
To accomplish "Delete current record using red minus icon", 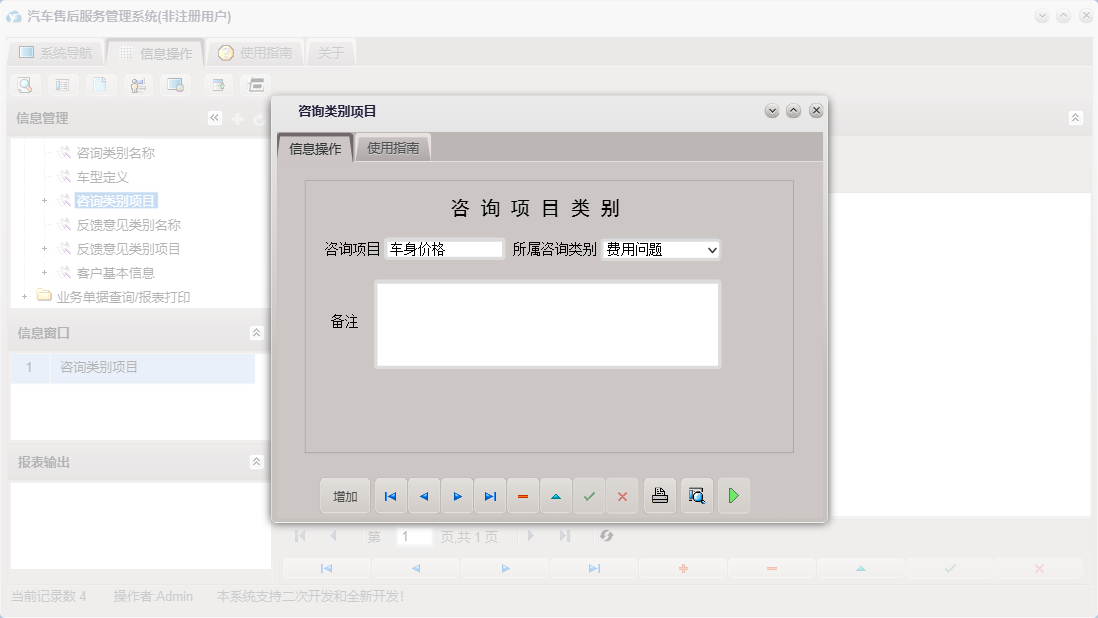I will (523, 495).
